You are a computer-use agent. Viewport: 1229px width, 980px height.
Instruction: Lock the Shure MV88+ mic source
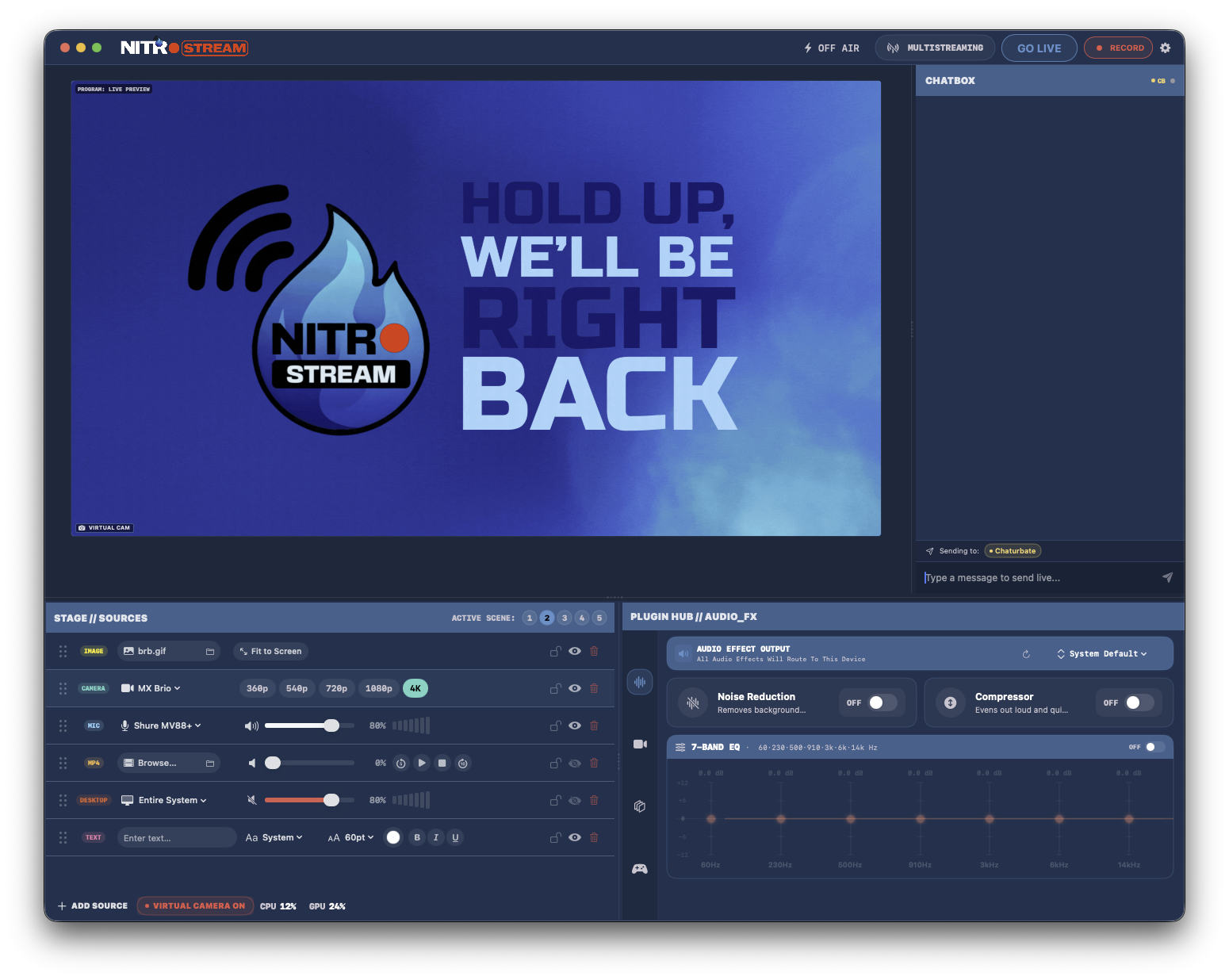pos(556,725)
